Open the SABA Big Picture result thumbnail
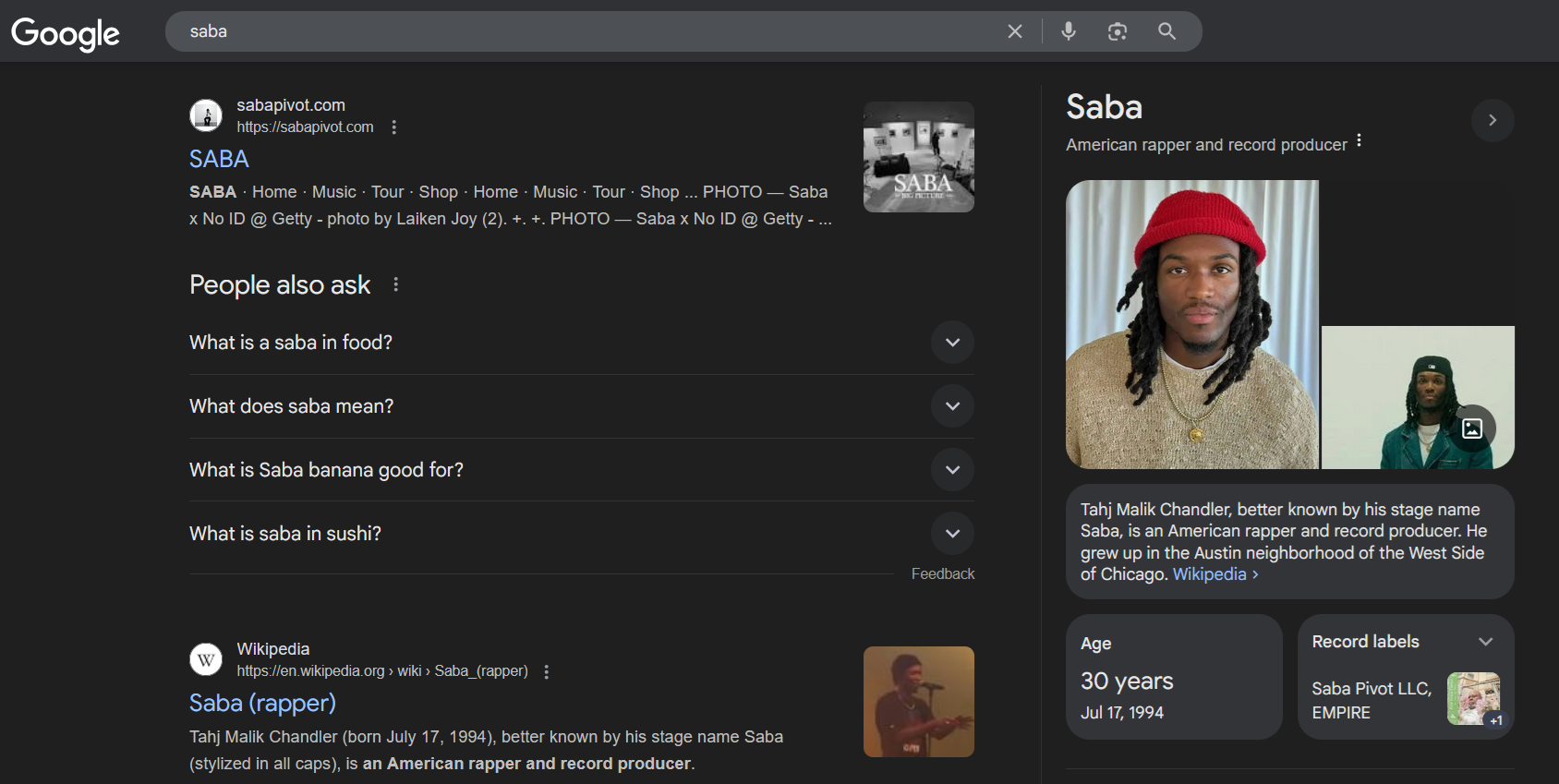The image size is (1559, 784). (919, 157)
